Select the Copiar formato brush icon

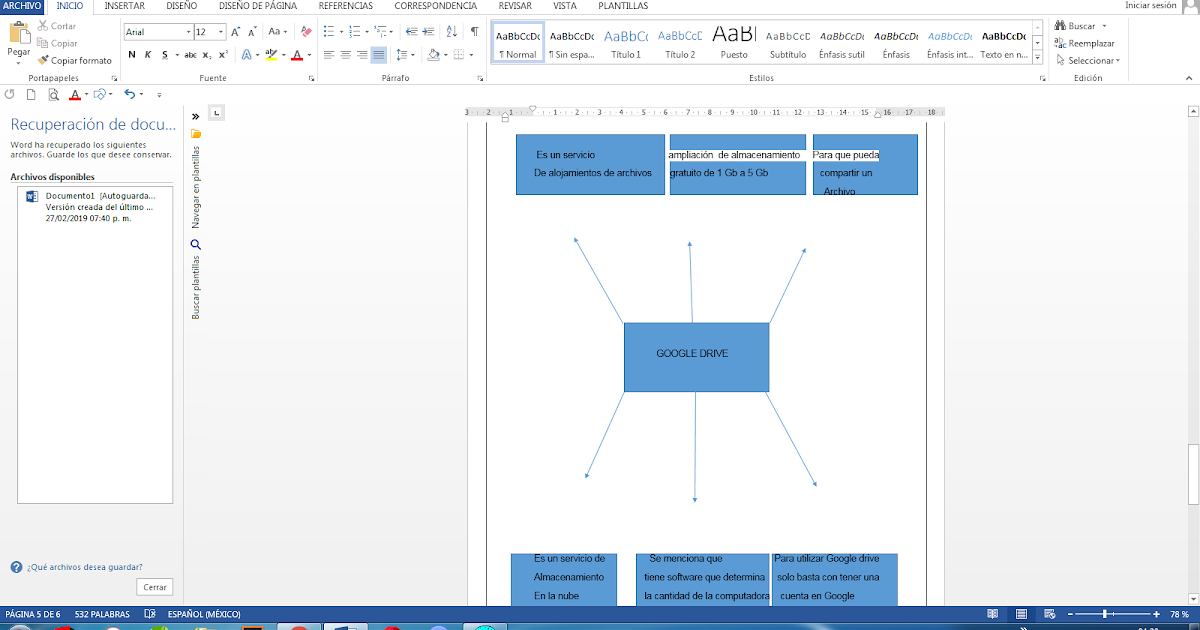pos(42,59)
